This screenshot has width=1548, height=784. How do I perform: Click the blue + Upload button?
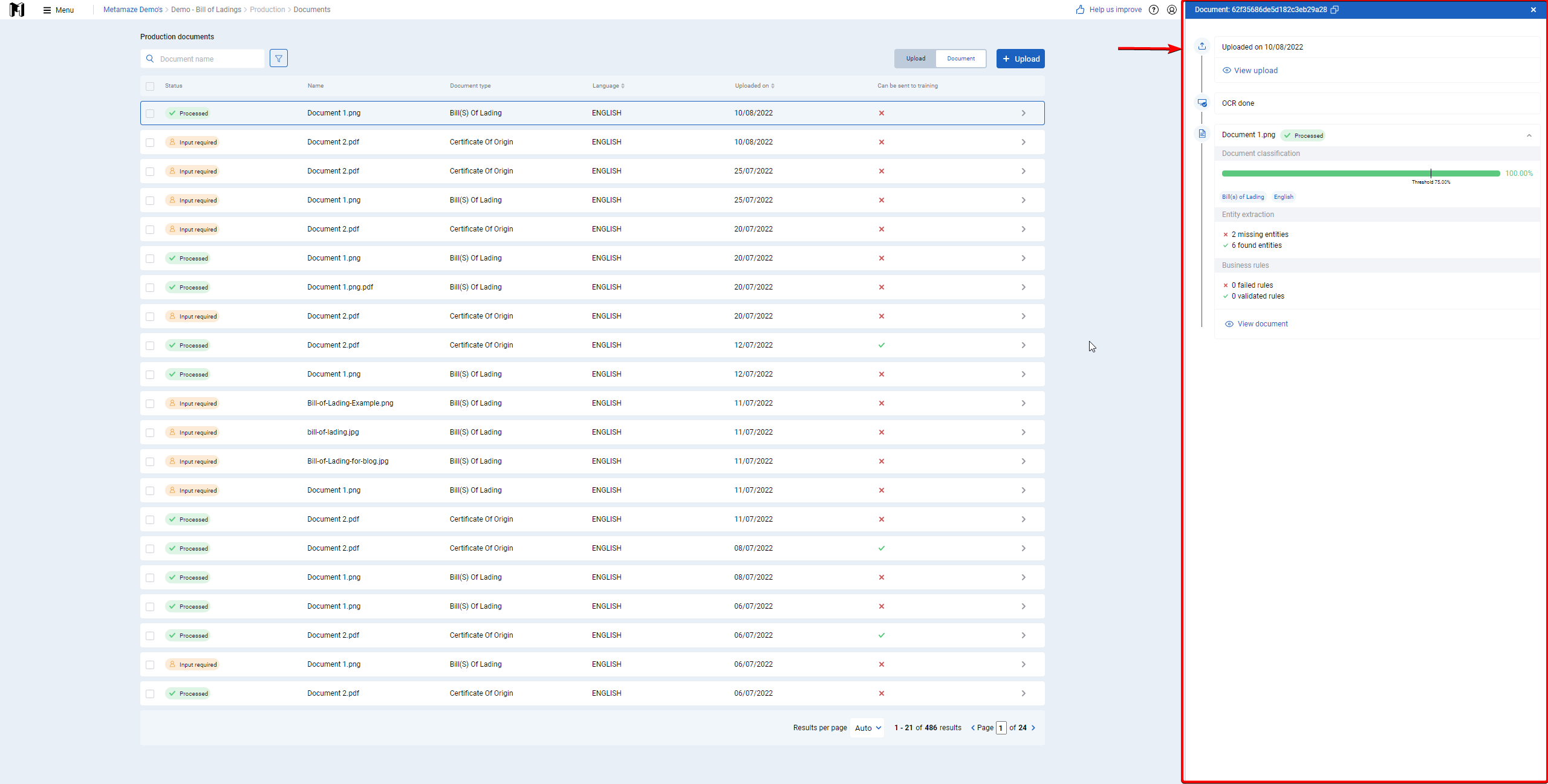tap(1021, 59)
